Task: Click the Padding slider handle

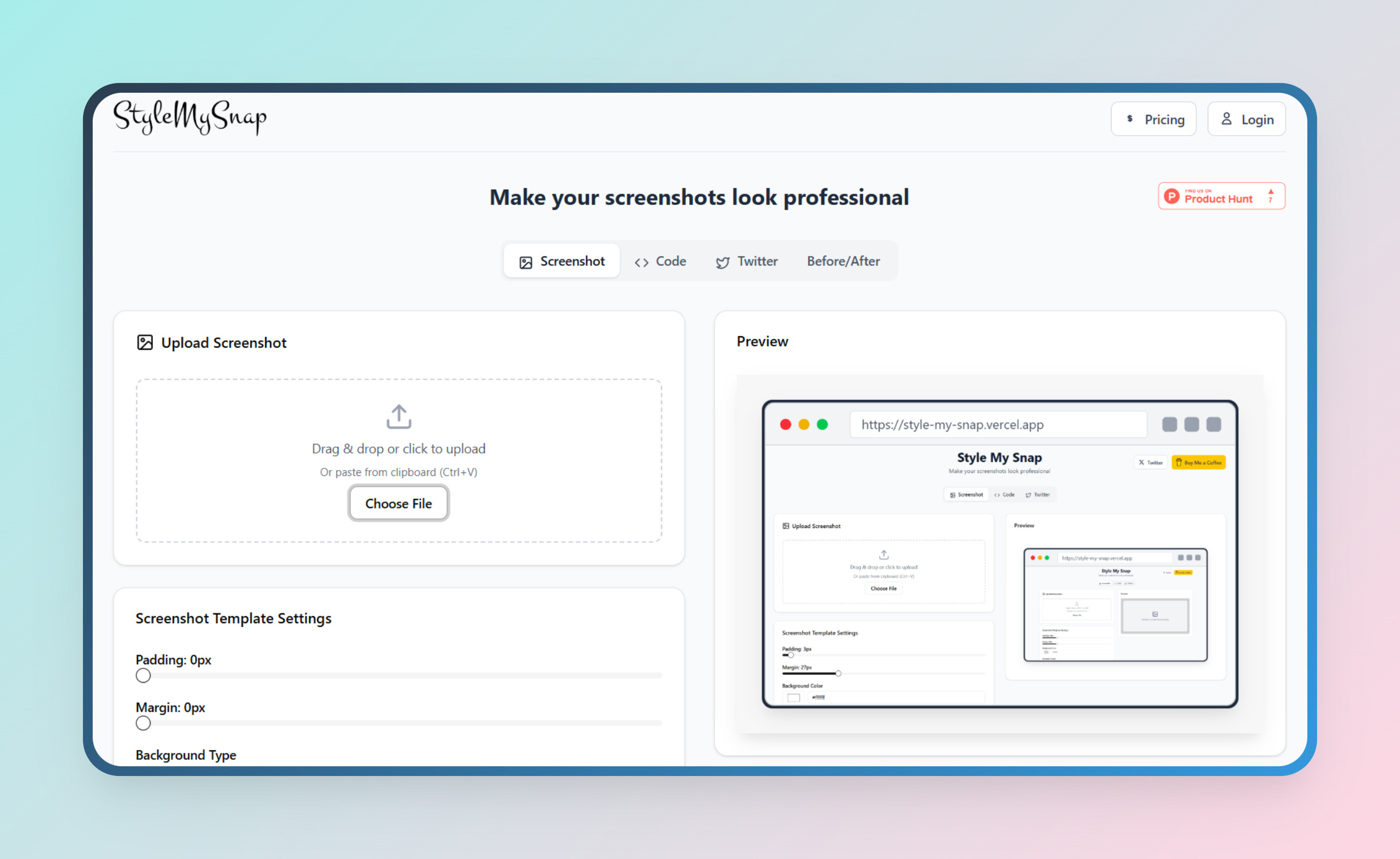Action: click(143, 676)
